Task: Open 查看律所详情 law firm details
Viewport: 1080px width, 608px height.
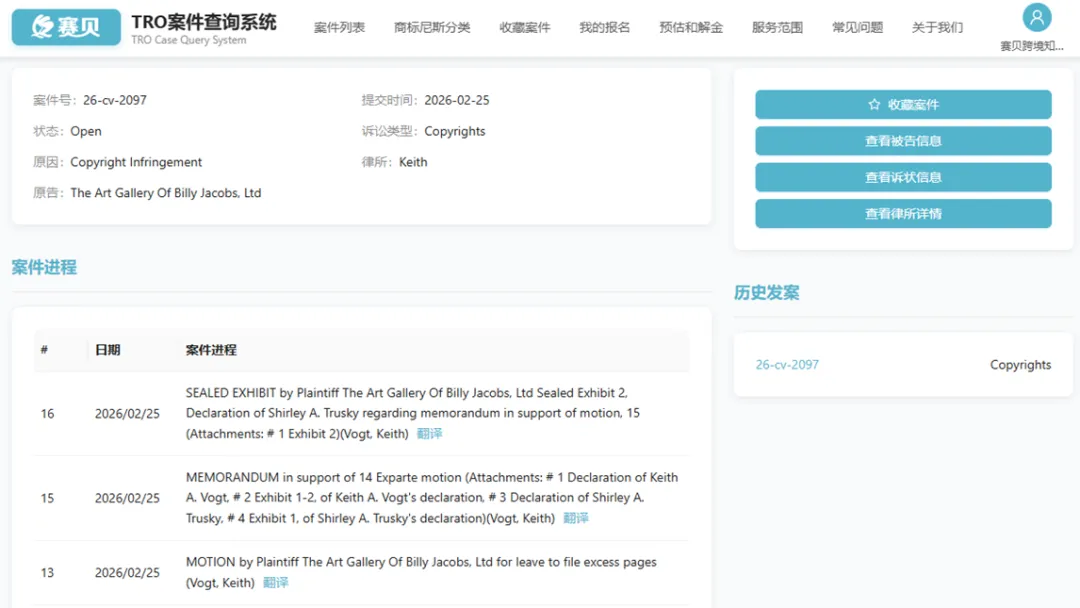Action: tap(902, 213)
